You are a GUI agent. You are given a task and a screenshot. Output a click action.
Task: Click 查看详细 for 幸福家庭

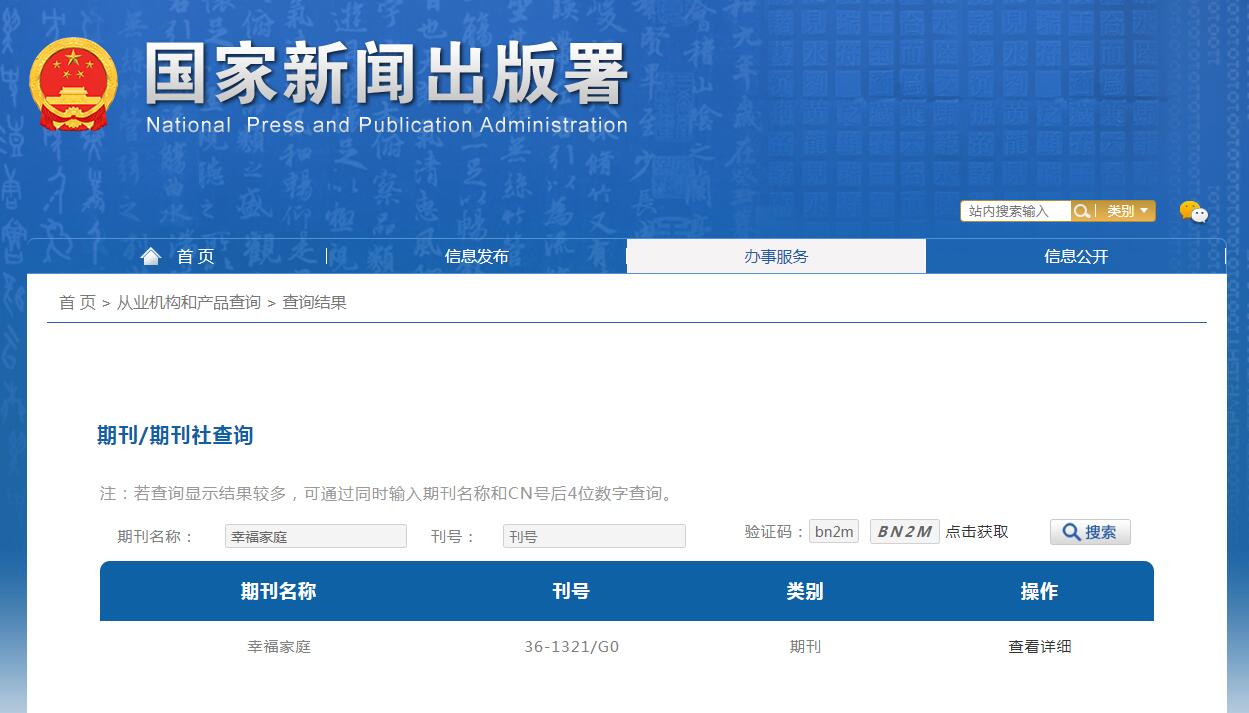tap(1040, 646)
